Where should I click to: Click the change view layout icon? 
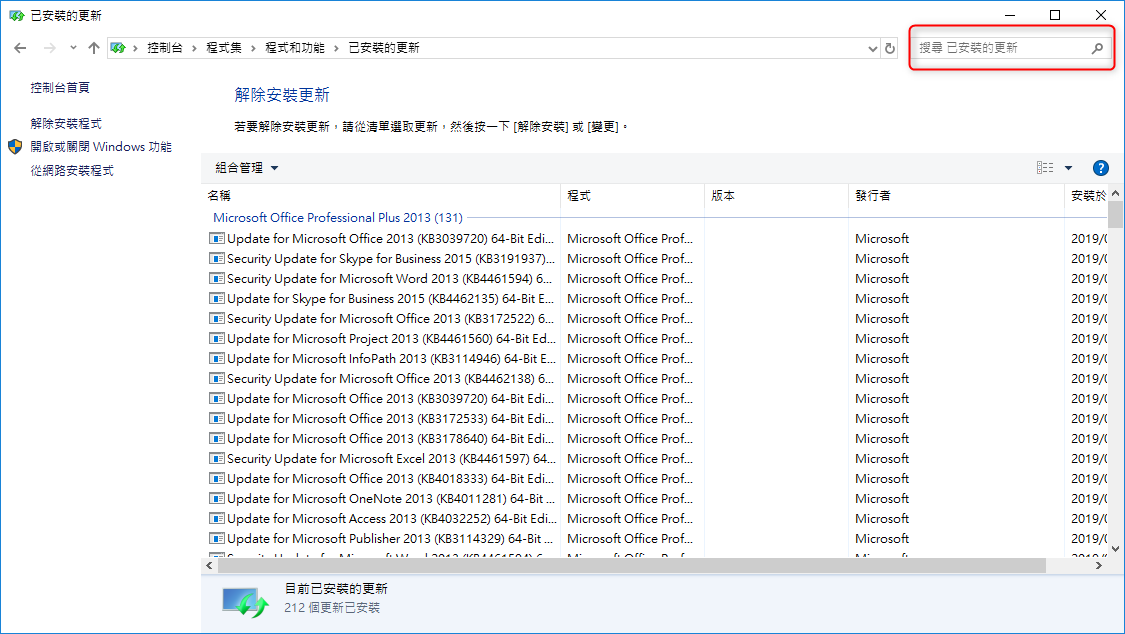[1045, 168]
